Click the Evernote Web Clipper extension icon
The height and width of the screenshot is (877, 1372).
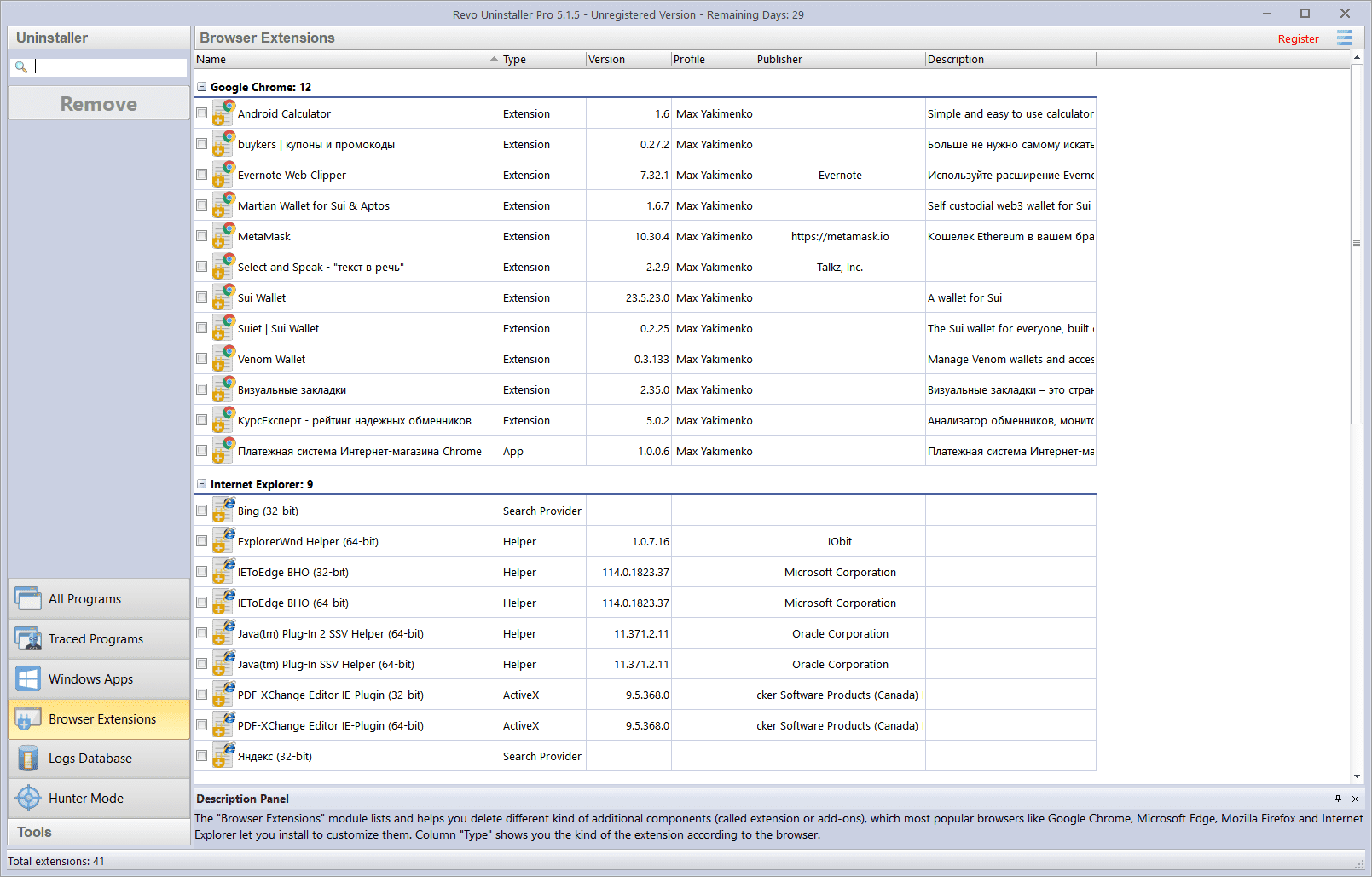pyautogui.click(x=223, y=175)
